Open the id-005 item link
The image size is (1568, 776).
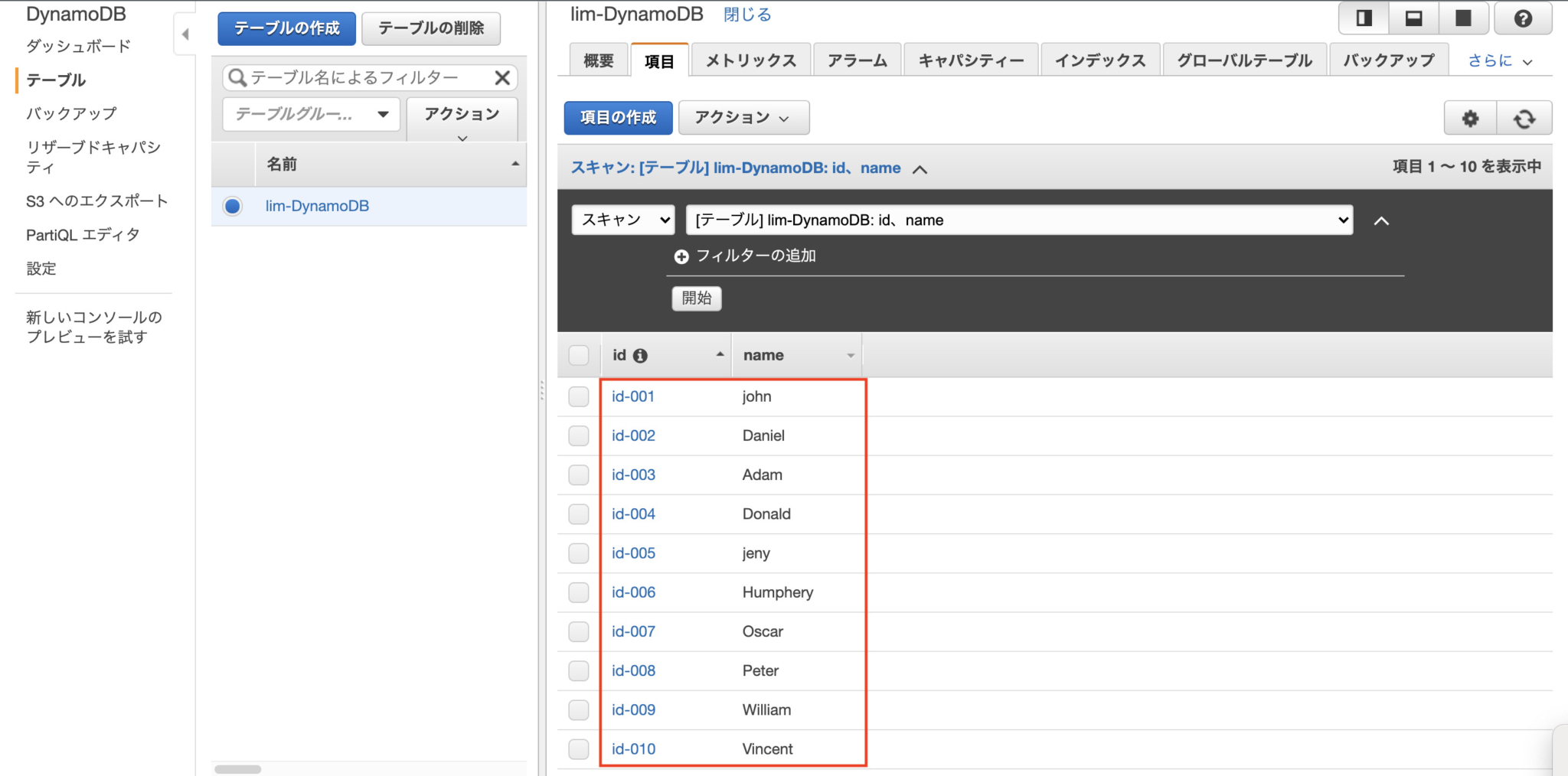633,553
